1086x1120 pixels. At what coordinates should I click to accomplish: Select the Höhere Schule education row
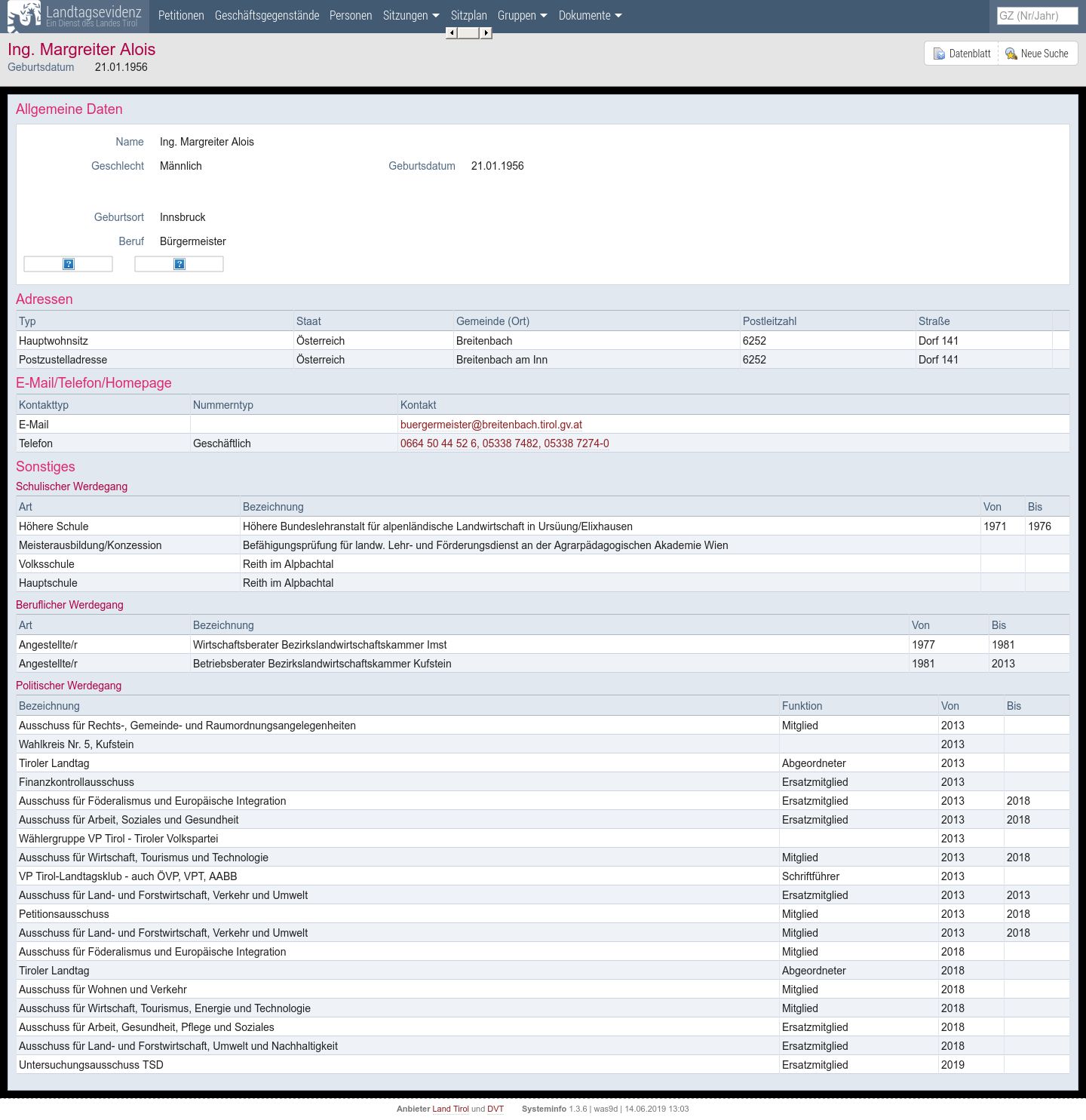[542, 526]
